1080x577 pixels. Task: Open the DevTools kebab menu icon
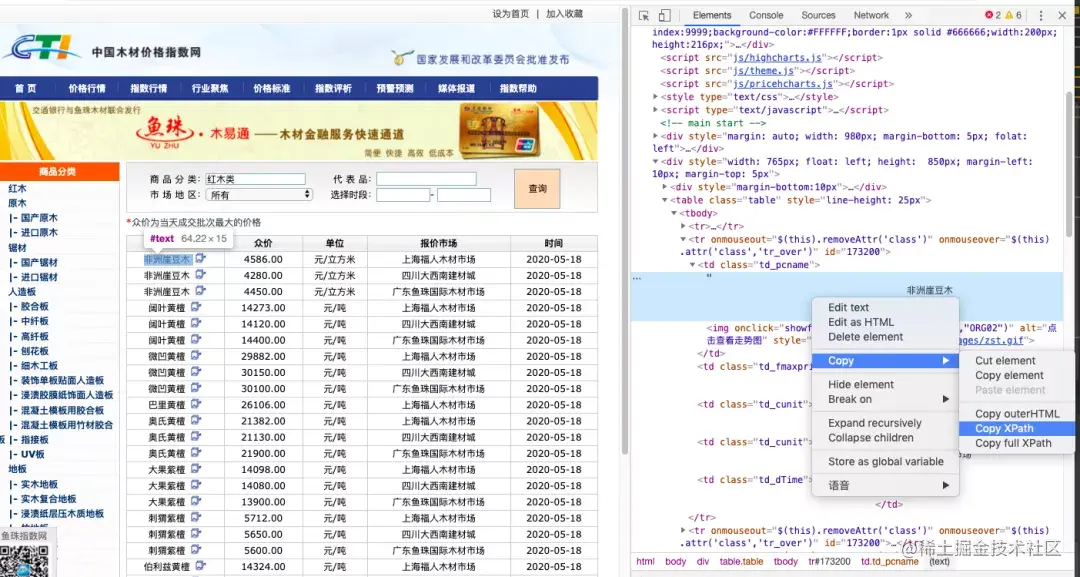click(x=1041, y=15)
